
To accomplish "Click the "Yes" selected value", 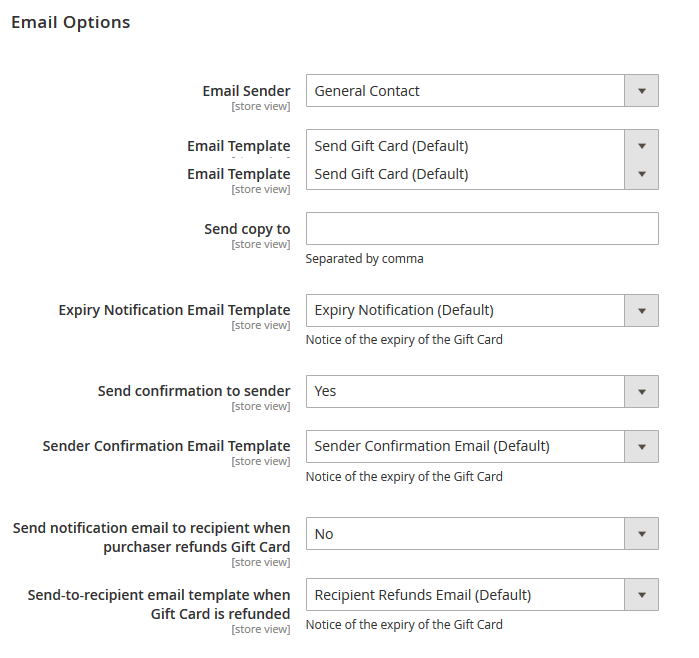I will [326, 391].
